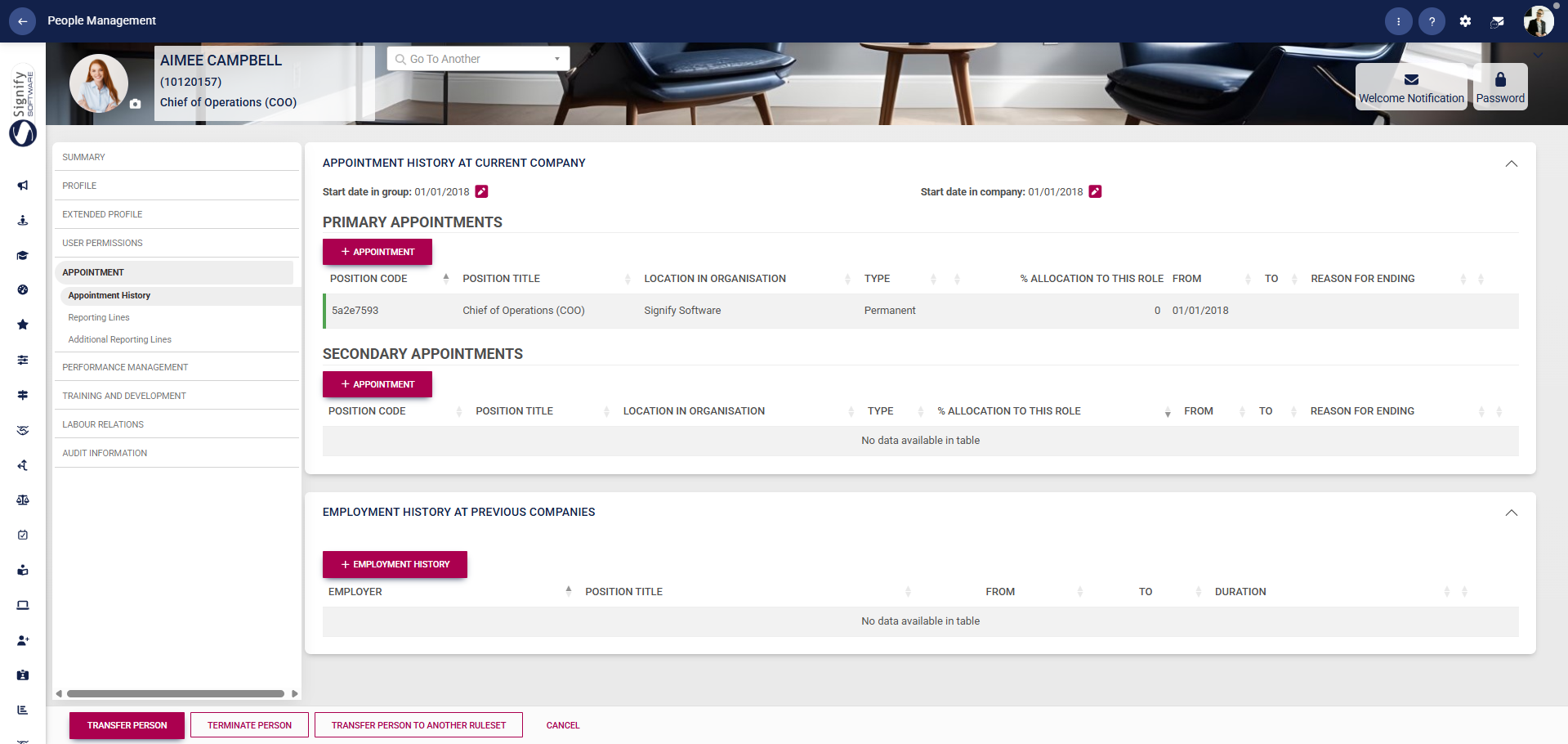1568x744 pixels.
Task: Open messages using the envelope icon
Action: (1498, 20)
